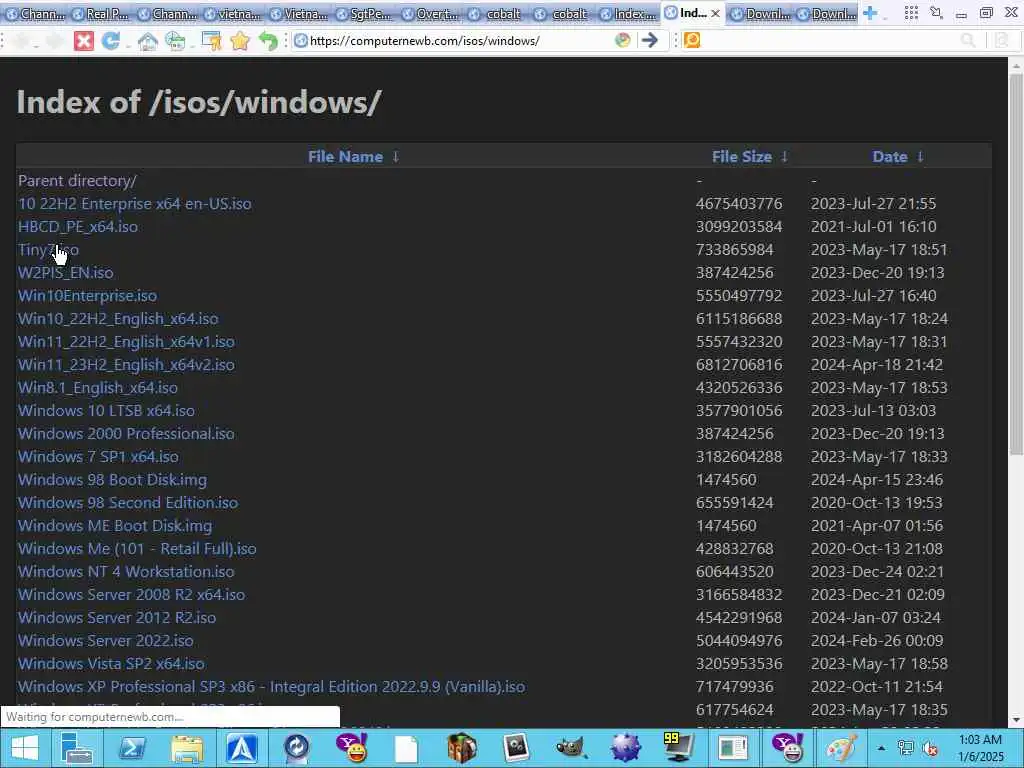This screenshot has height=768, width=1024.
Task: Open the Paint palette taskbar icon
Action: (x=843, y=748)
